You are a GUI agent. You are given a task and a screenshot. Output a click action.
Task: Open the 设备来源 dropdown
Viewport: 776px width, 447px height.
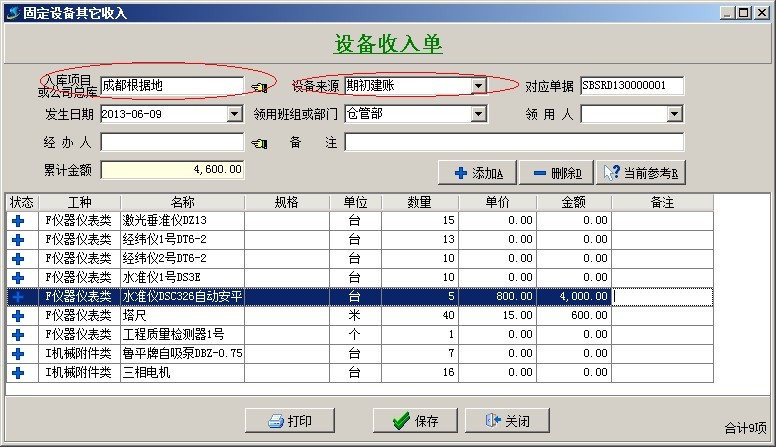click(x=478, y=86)
